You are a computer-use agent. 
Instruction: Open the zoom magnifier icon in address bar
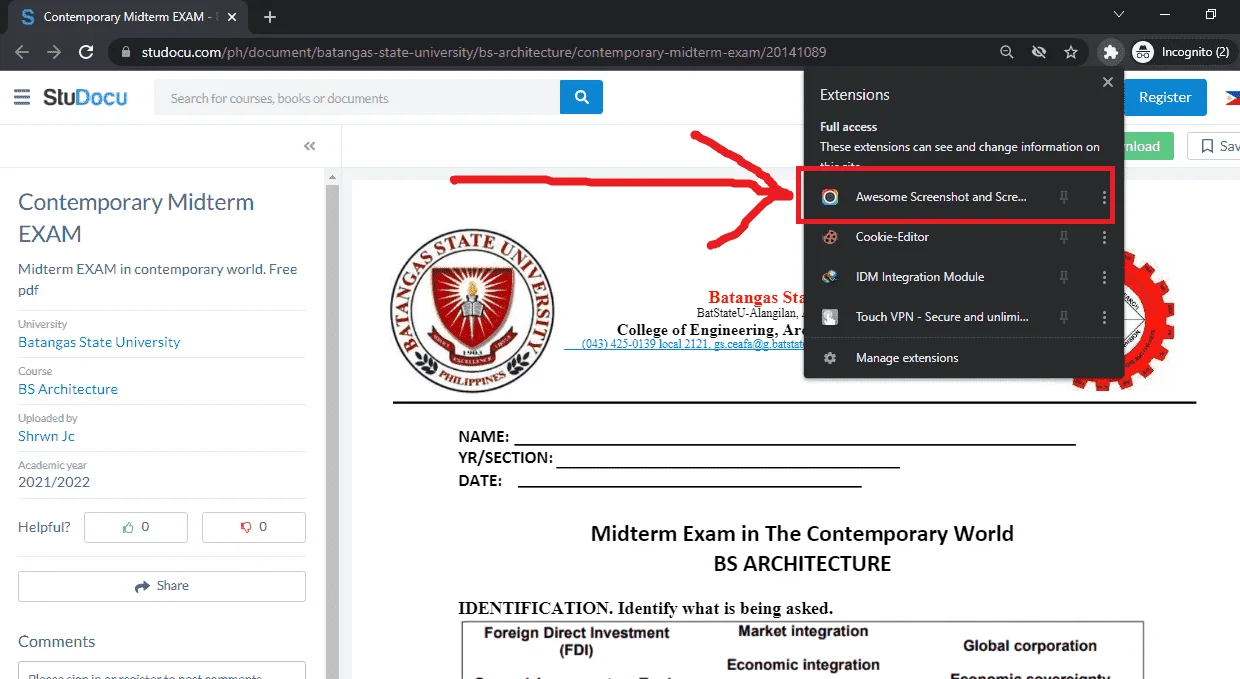1007,52
